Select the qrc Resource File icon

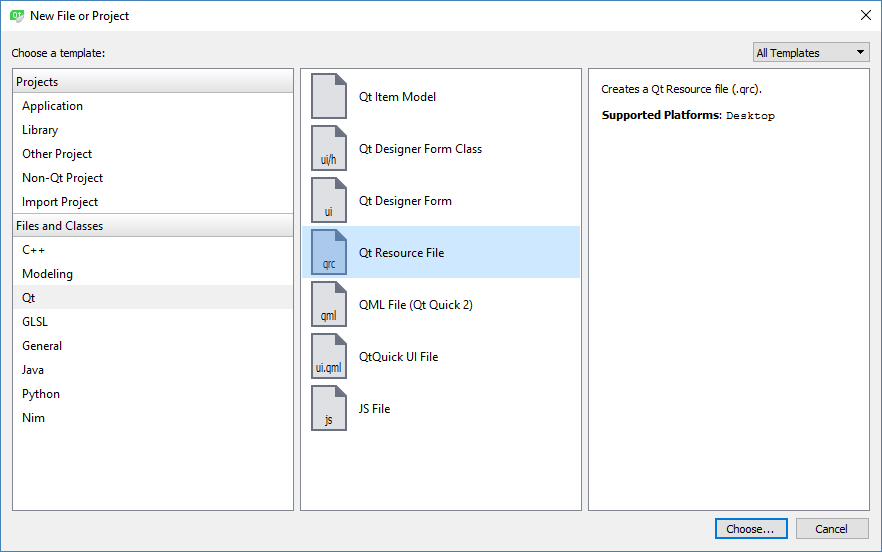point(328,253)
